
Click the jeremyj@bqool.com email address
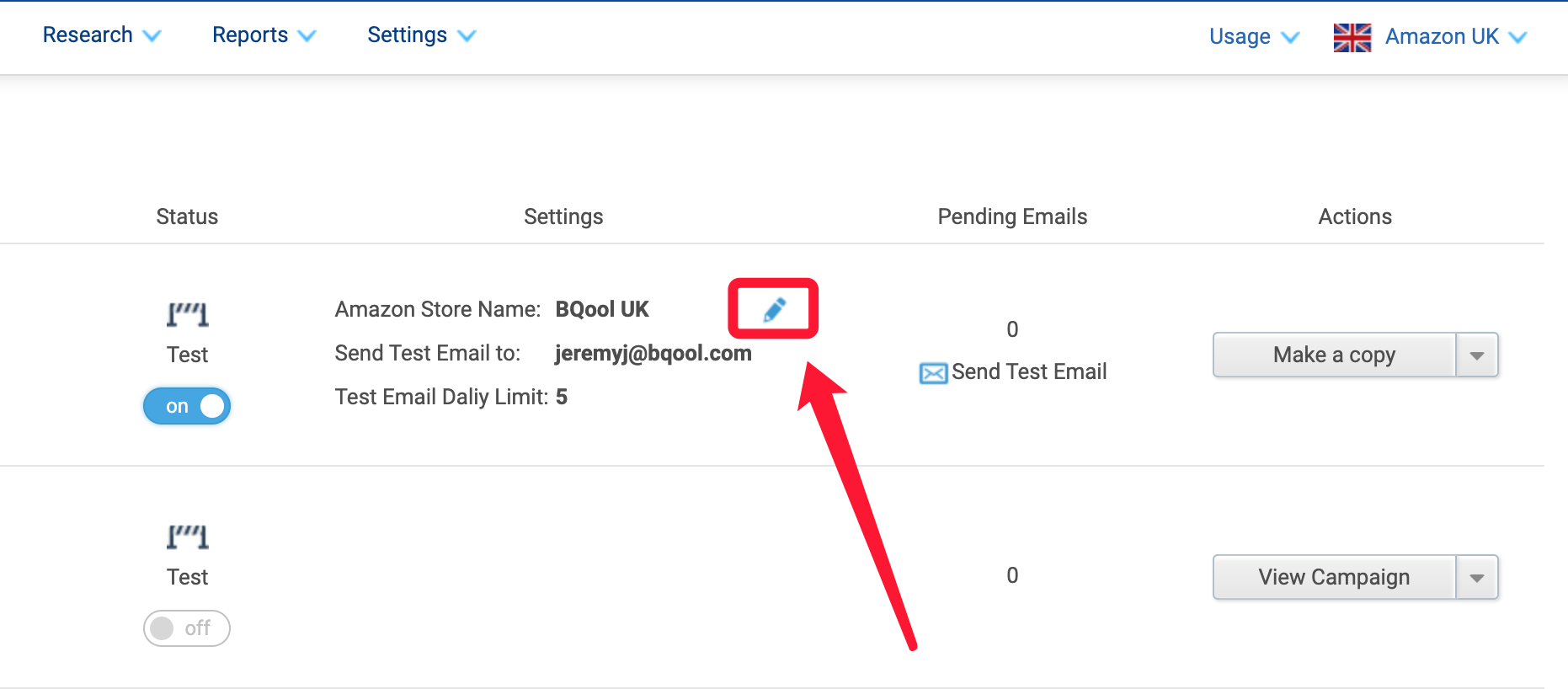click(x=653, y=353)
